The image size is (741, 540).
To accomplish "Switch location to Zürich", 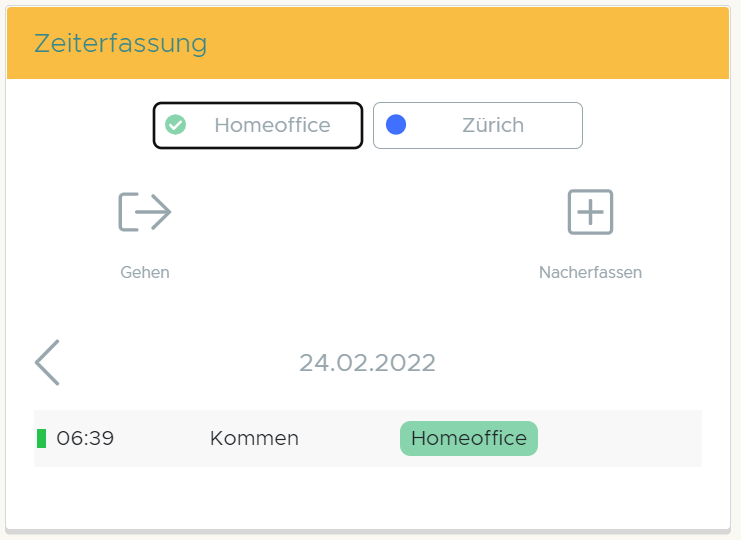I will click(x=477, y=125).
